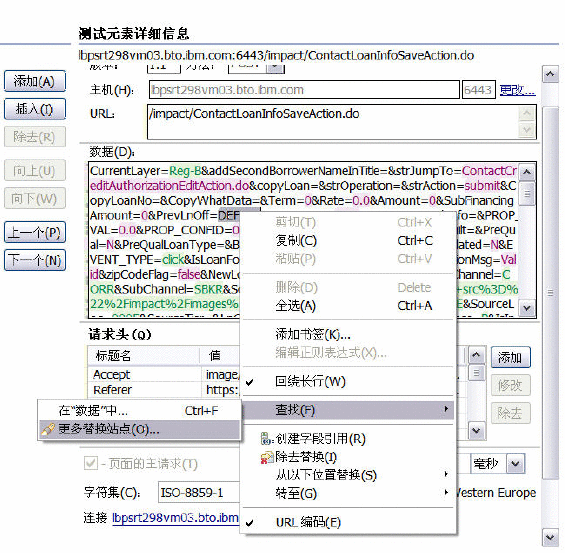Select 更多替换站点(O) with the highlighter icon

pyautogui.click(x=139, y=429)
